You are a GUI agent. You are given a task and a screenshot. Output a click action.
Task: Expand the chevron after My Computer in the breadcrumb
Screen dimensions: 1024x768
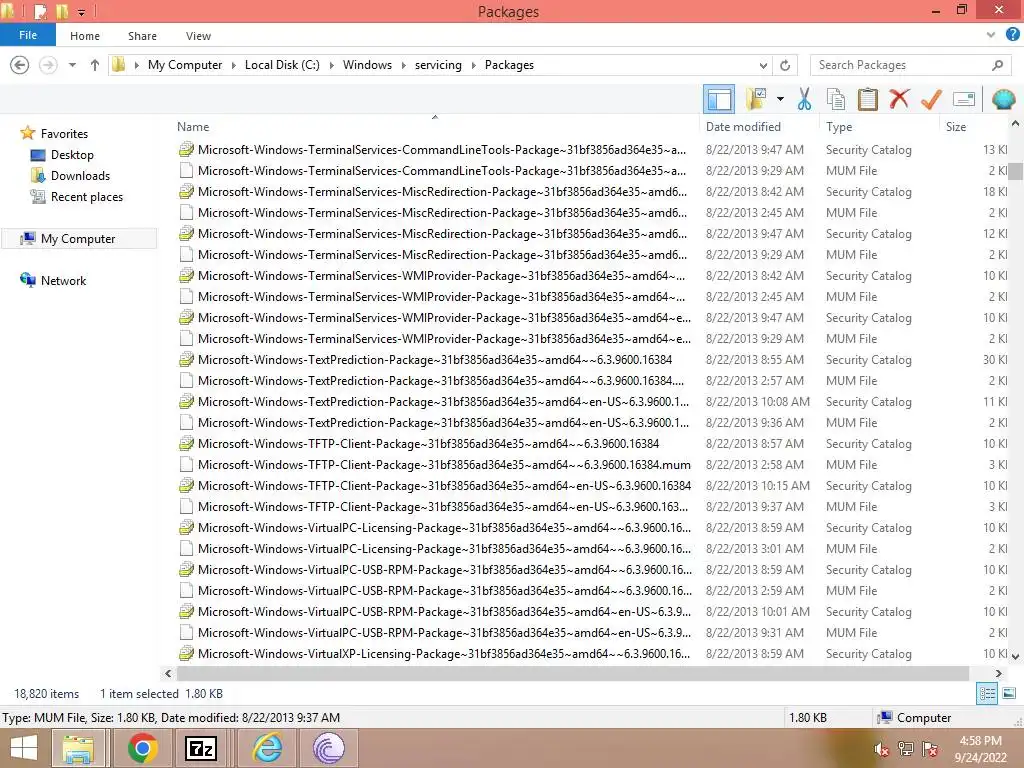click(233, 65)
